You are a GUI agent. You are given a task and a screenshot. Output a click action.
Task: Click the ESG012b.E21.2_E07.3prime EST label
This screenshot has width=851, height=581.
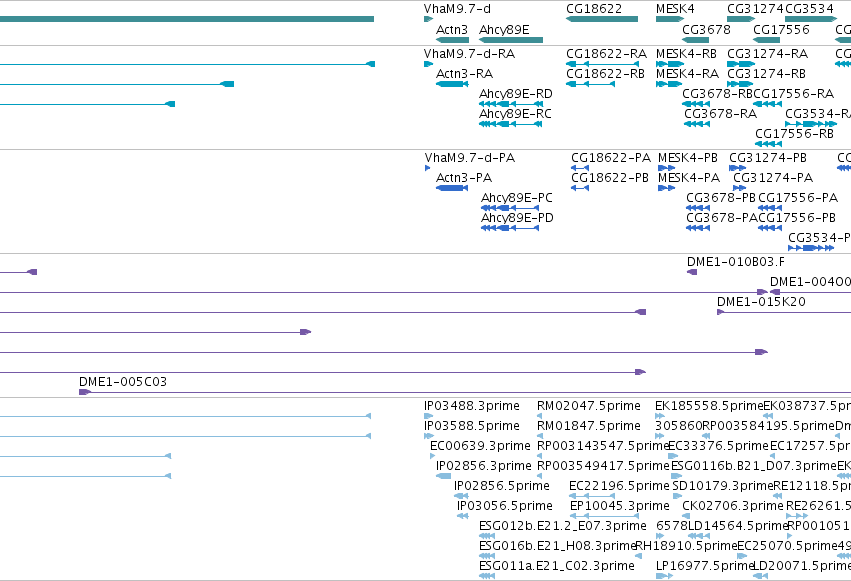coord(563,526)
